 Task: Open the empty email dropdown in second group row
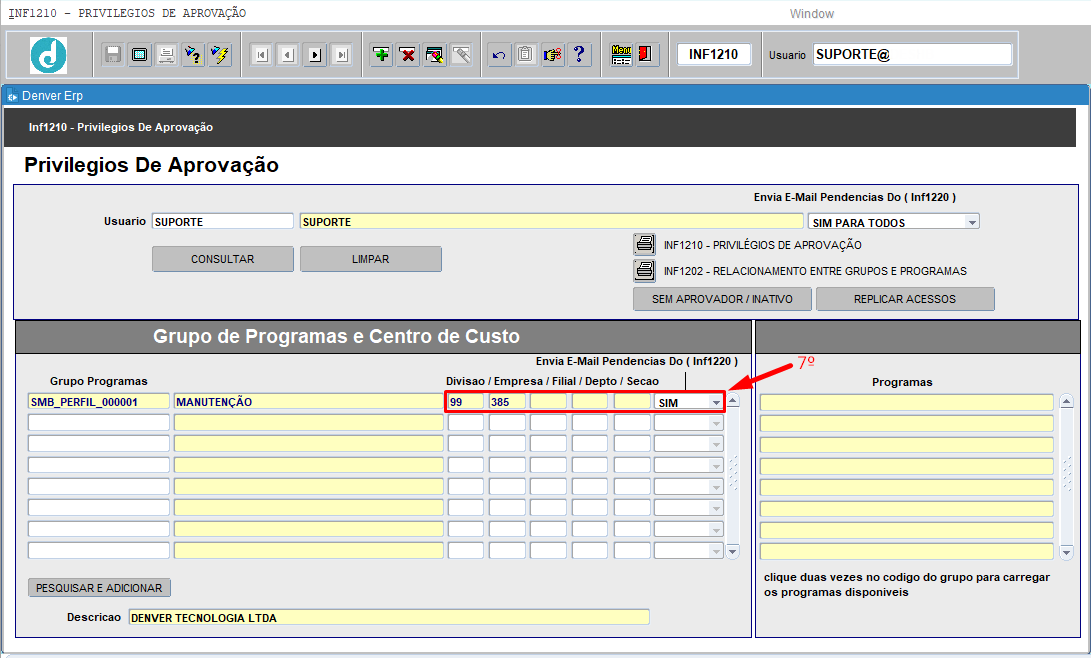pos(716,423)
